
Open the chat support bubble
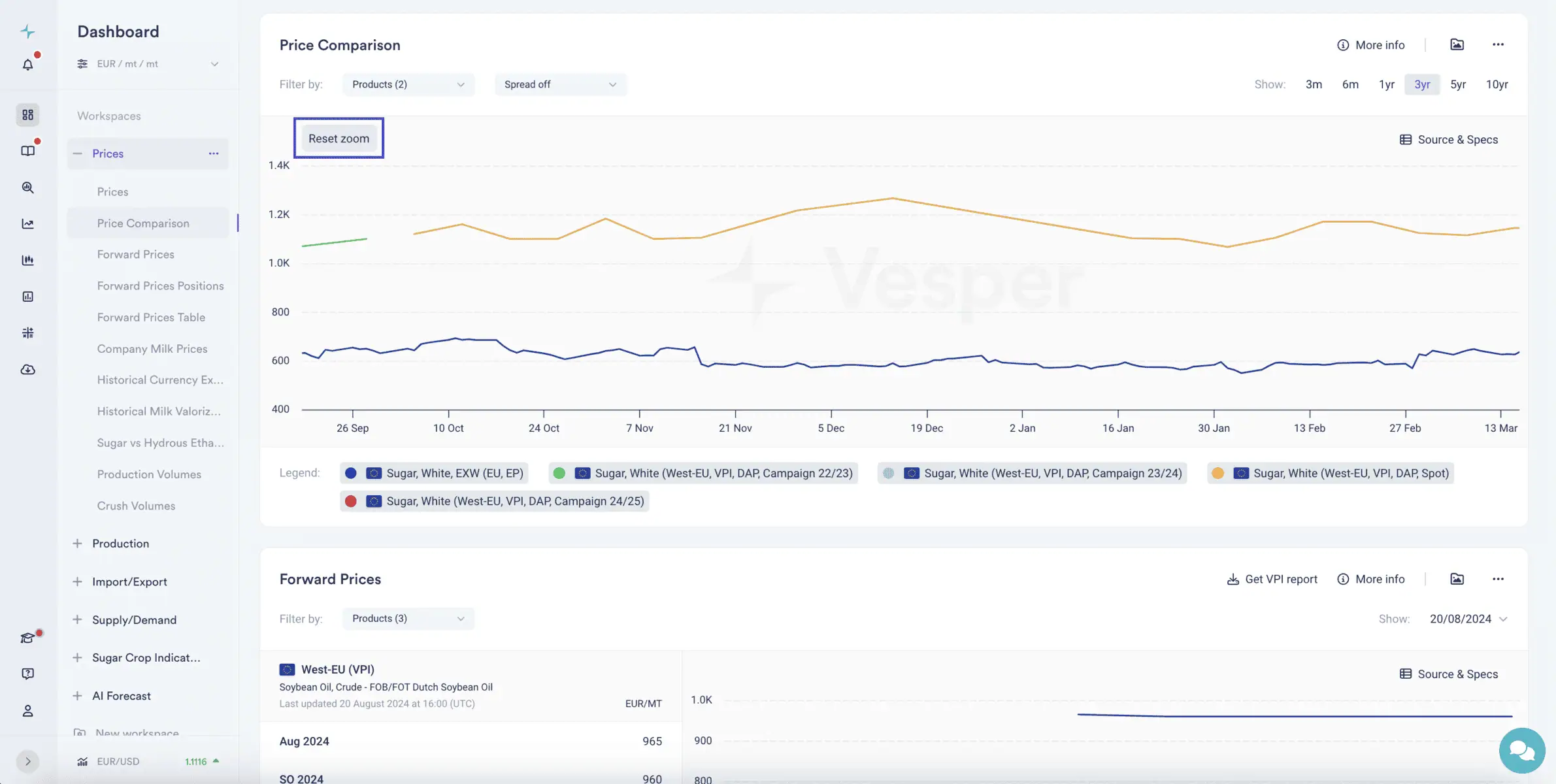1522,751
